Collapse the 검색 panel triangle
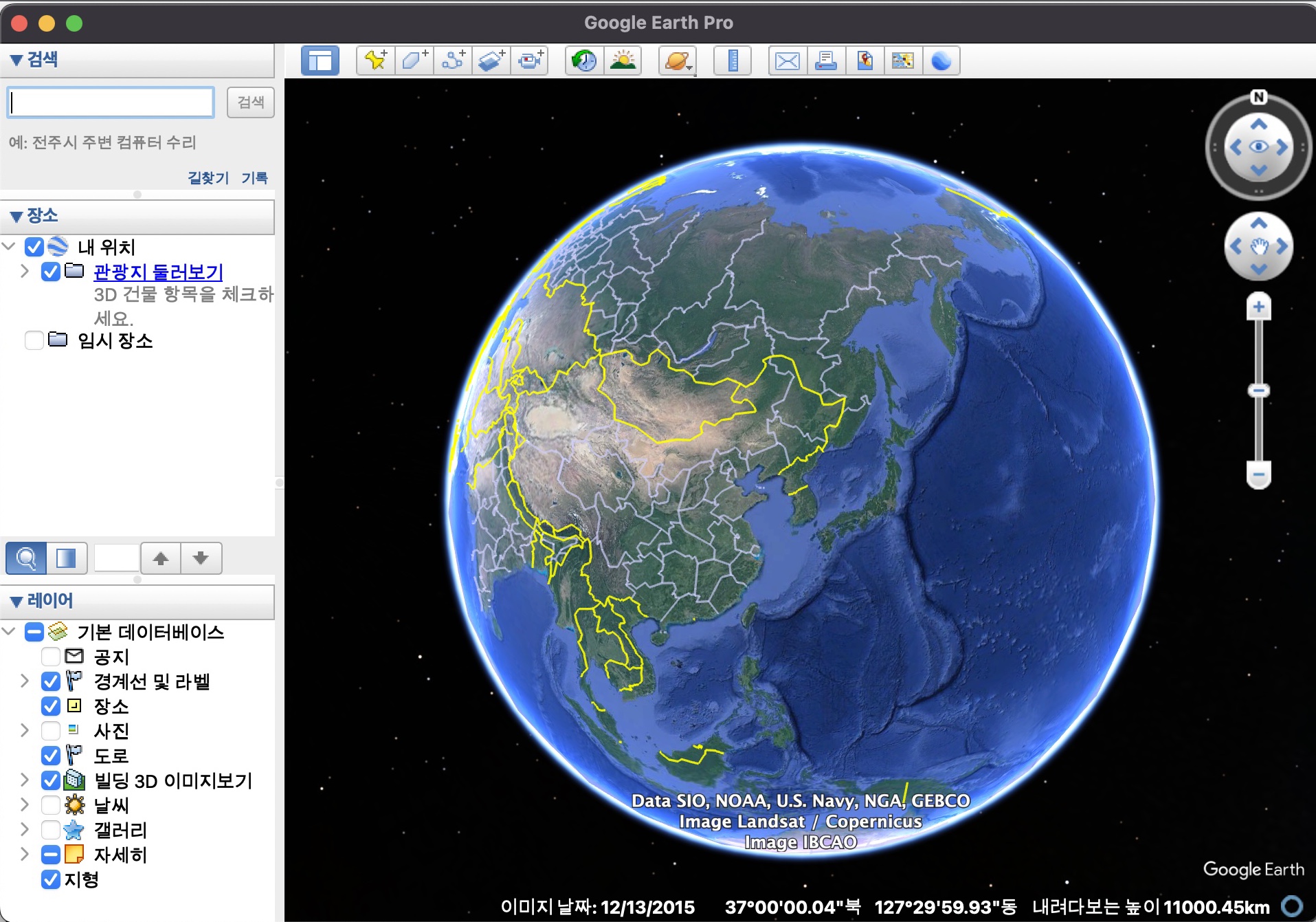Viewport: 1316px width, 922px height. [16, 61]
